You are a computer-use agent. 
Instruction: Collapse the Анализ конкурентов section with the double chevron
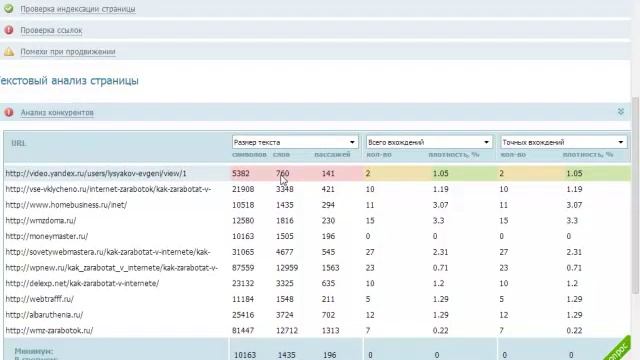point(620,112)
